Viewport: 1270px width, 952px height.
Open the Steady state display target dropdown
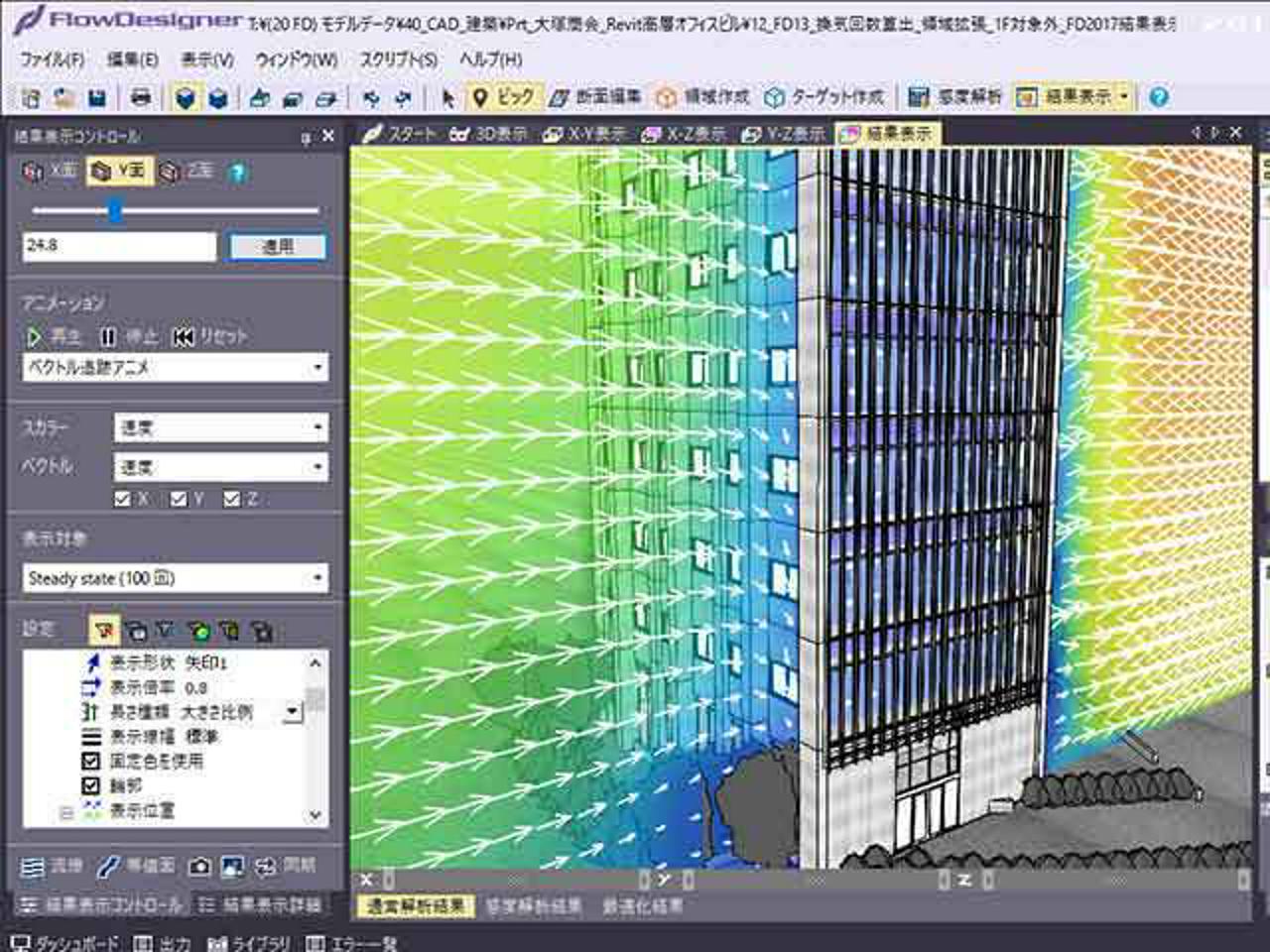(175, 578)
